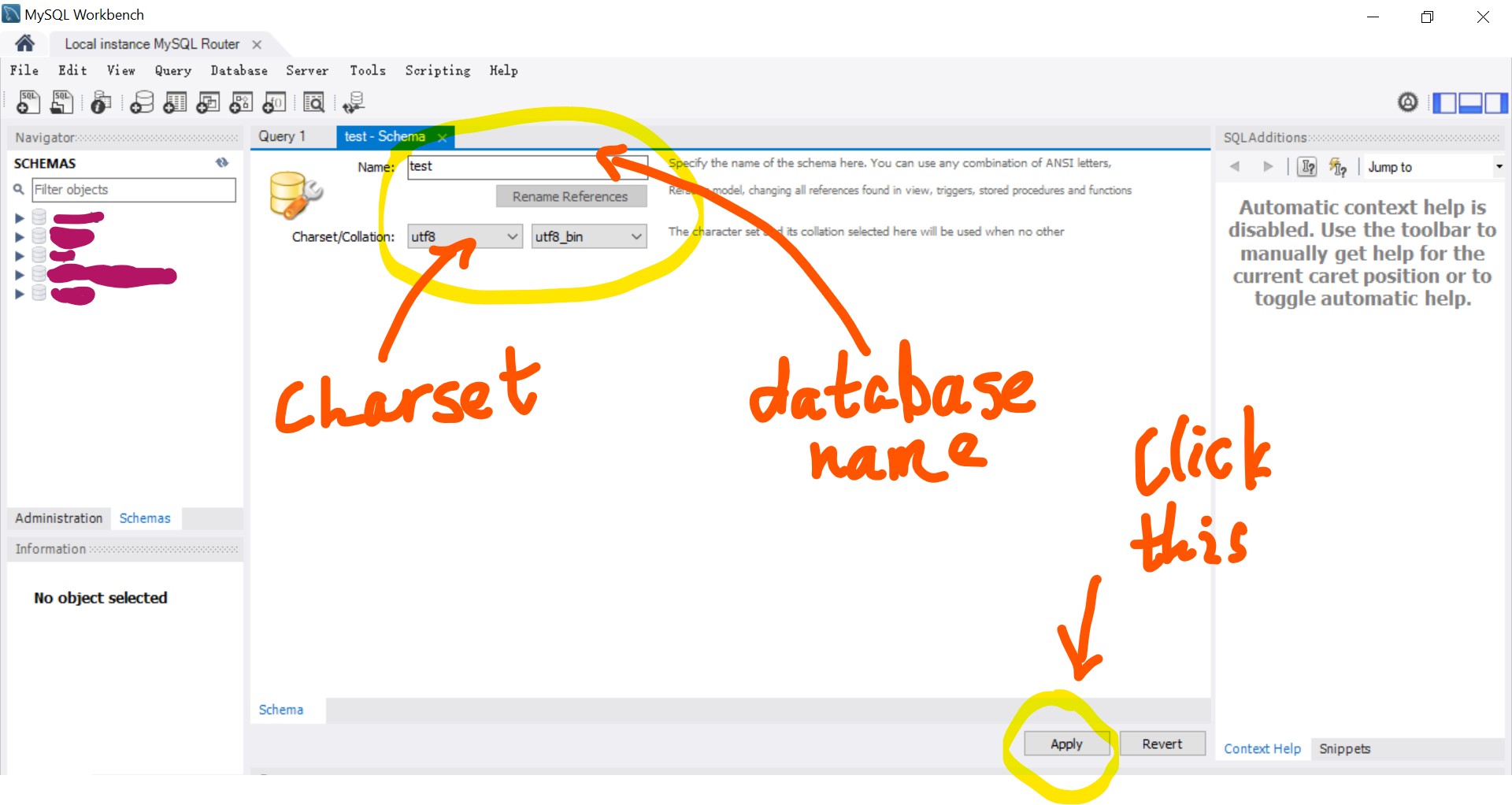Open the Jump to dropdown
Image resolution: width=1512 pixels, height=805 pixels.
click(1435, 166)
